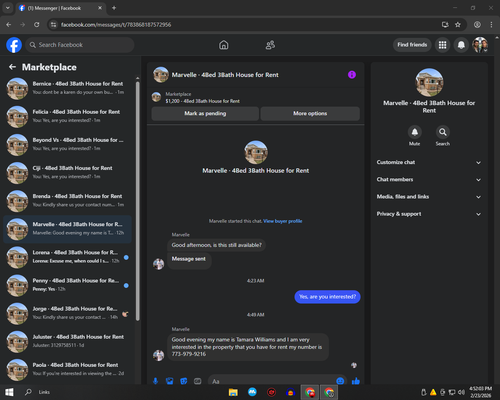Open Chrome's three-dot menu

click(x=491, y=25)
